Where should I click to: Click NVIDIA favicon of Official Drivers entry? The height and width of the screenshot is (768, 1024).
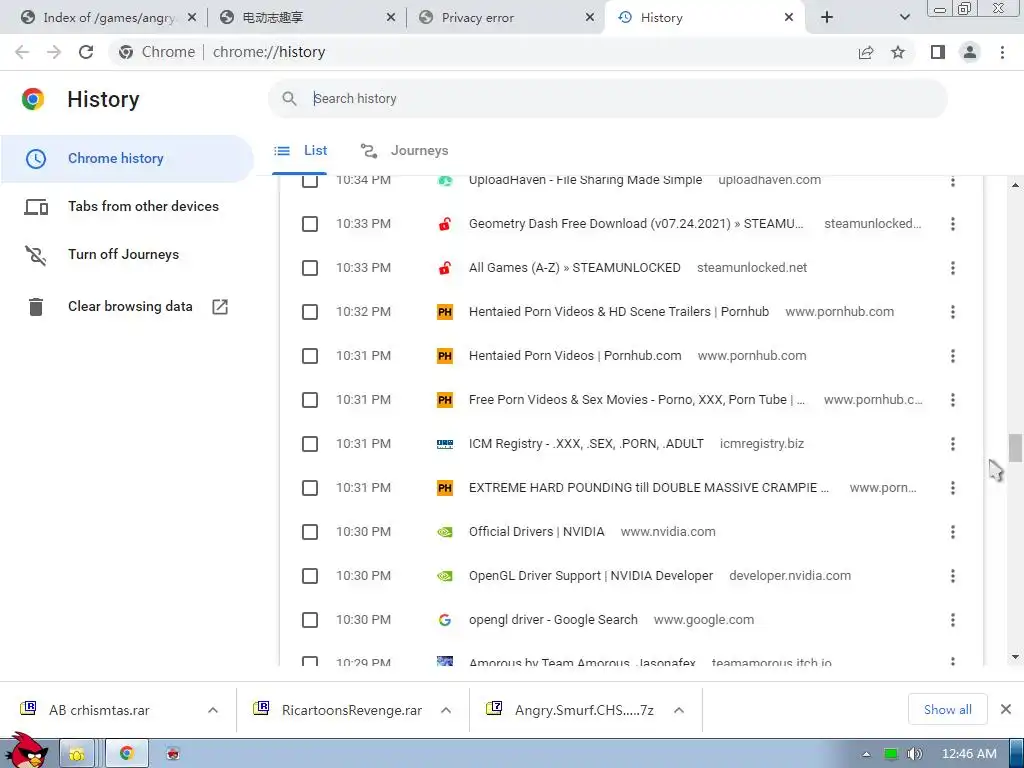(445, 532)
